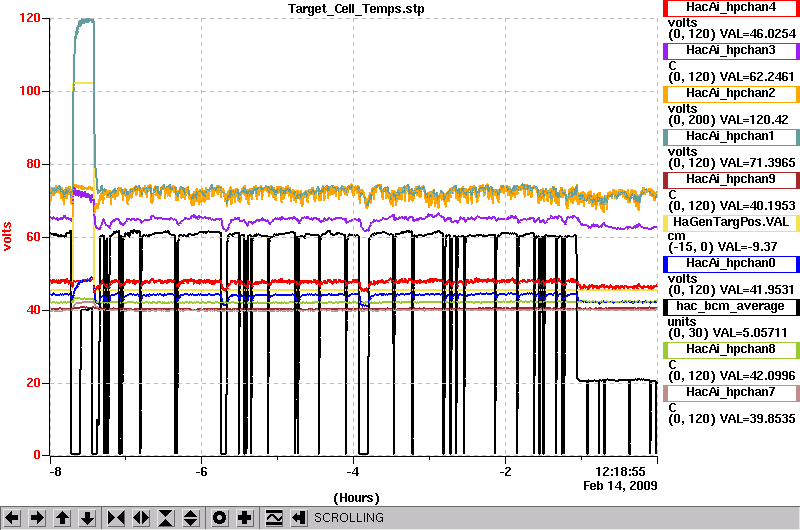This screenshot has width=800, height=530.
Task: Click the value text VAL=39.8535
Action: [758, 419]
